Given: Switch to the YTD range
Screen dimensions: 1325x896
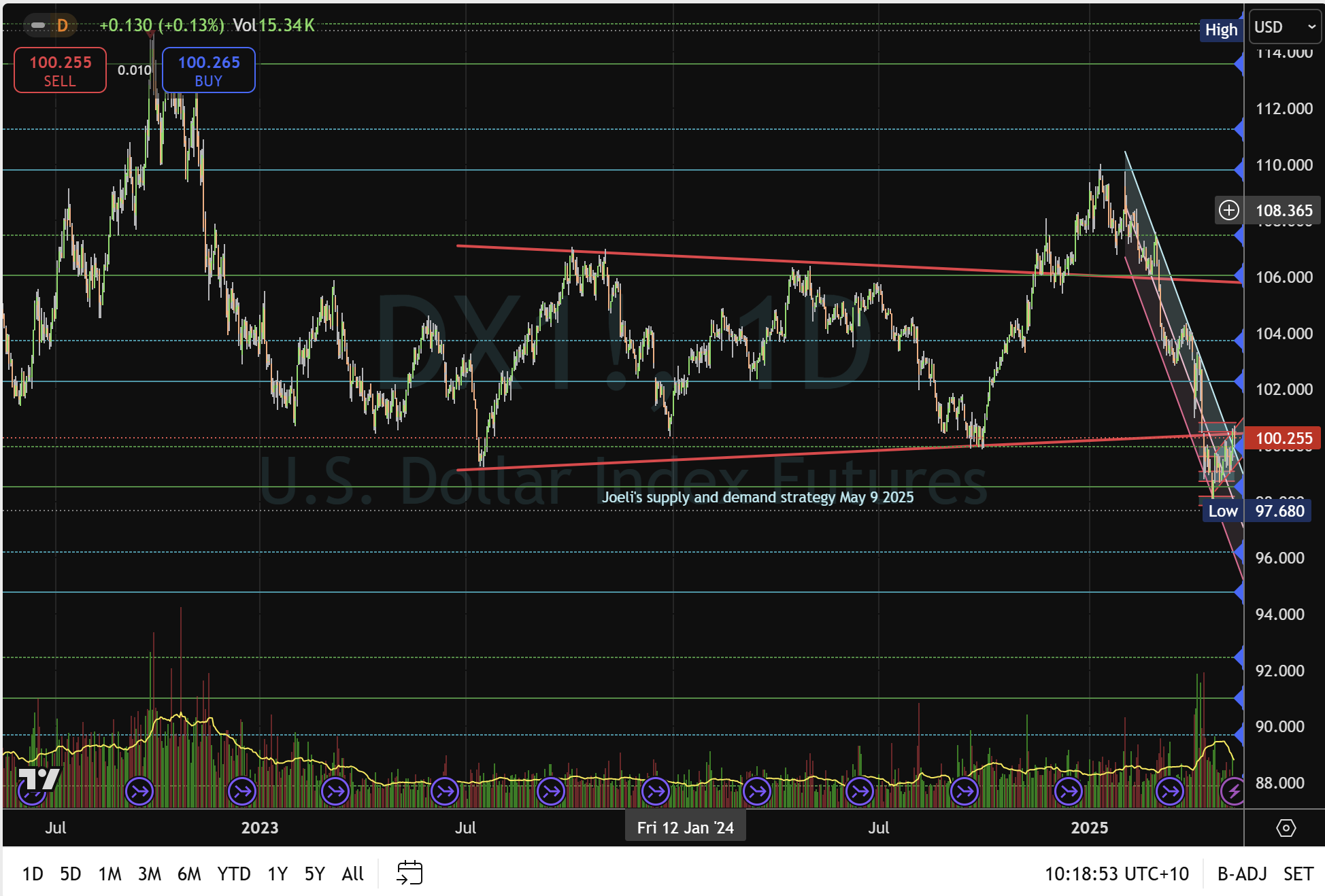Looking at the screenshot, I should tap(234, 874).
